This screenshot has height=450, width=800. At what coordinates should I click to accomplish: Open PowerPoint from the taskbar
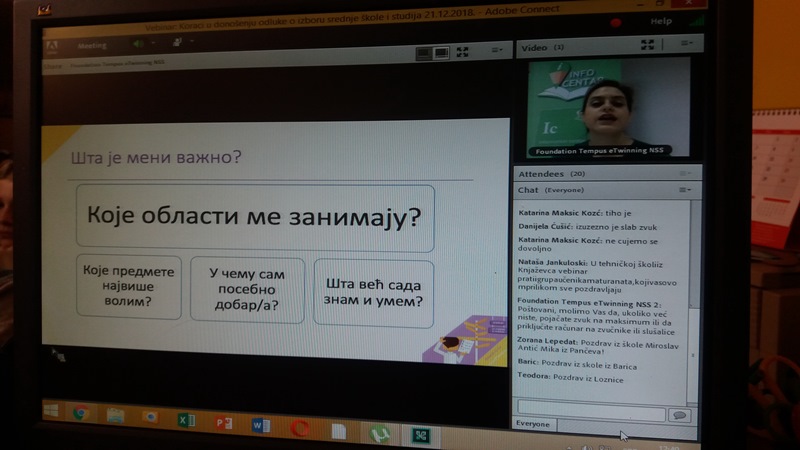[x=223, y=422]
